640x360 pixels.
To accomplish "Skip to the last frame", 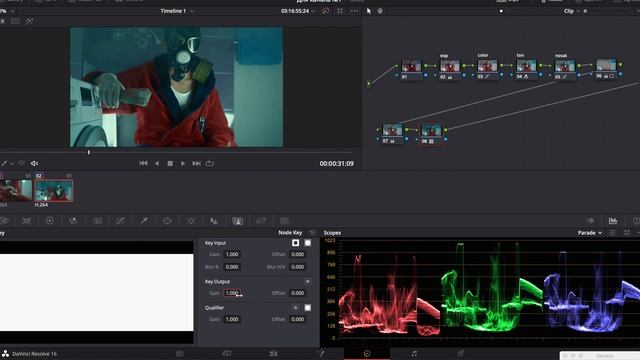I will [196, 163].
